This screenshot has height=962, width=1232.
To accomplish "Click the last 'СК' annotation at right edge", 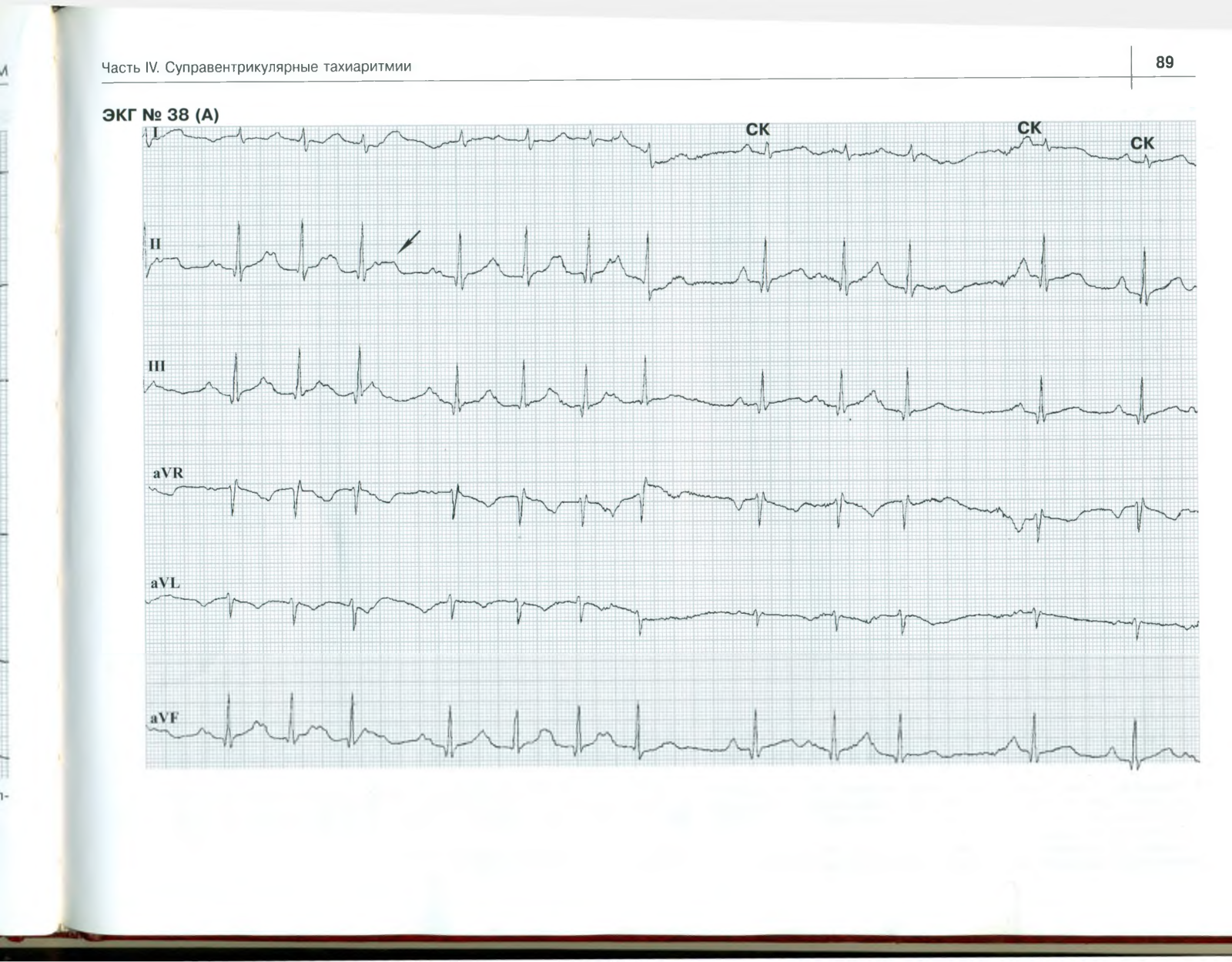I will [x=1142, y=143].
